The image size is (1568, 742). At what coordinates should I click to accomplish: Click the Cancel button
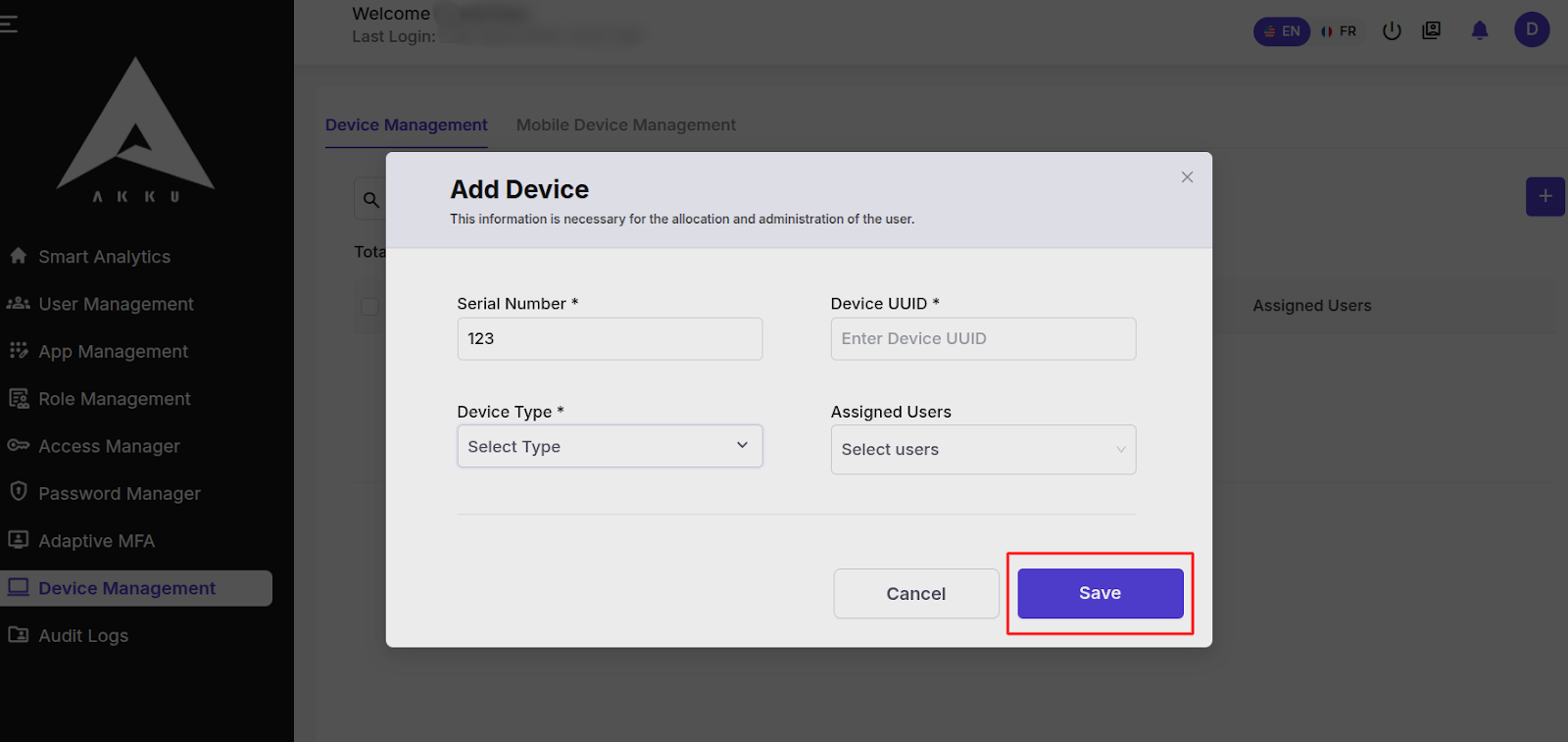pos(916,593)
